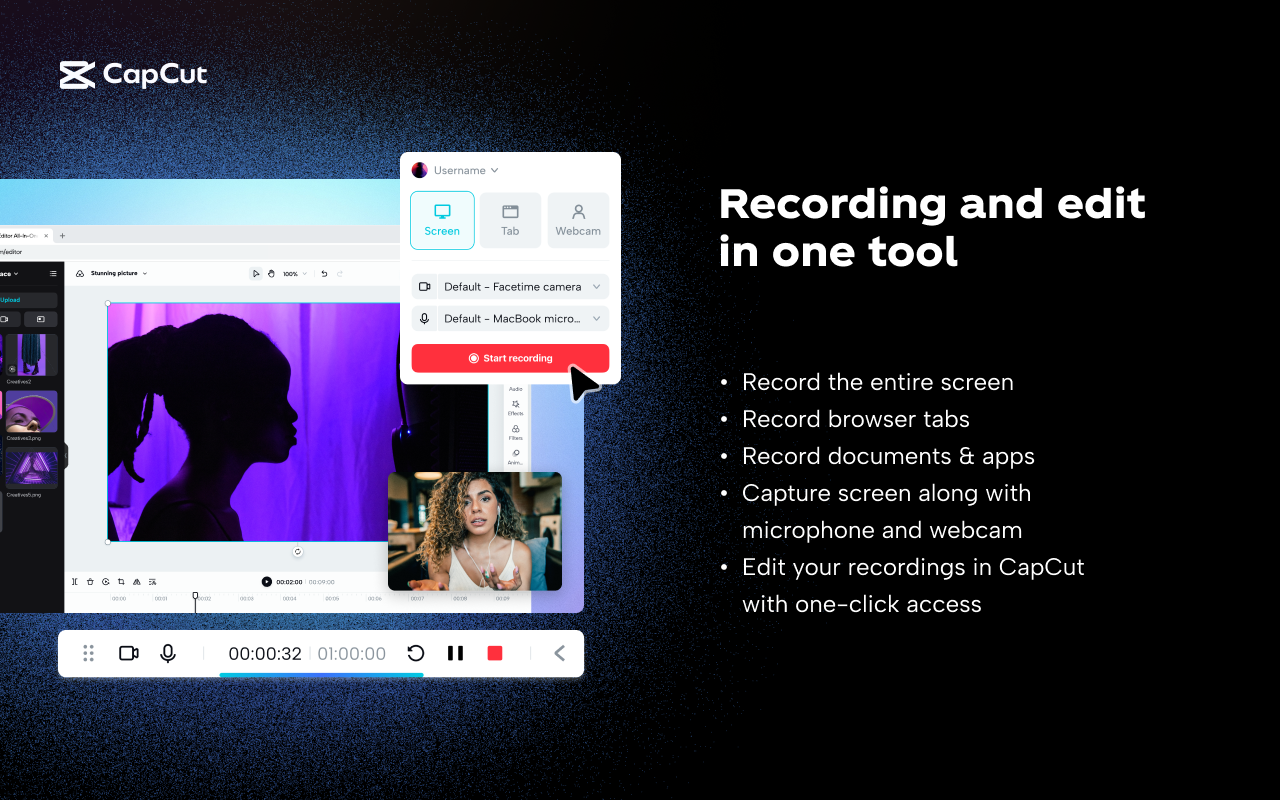
Task: Click the split tool in timeline toolbar
Action: point(75,581)
